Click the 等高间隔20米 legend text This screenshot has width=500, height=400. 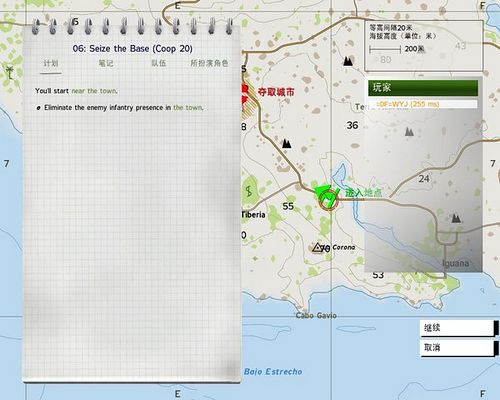pos(391,27)
